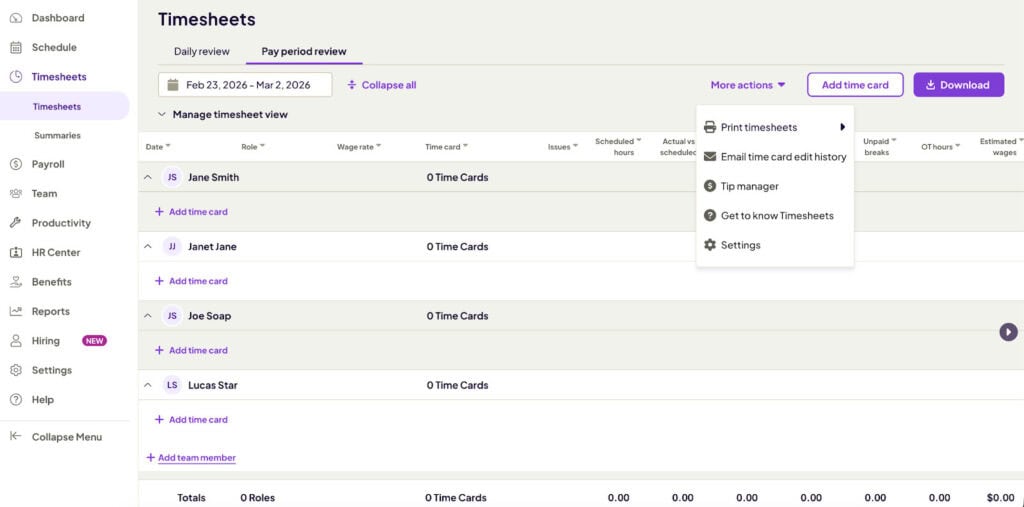1024x507 pixels.
Task: Open Settings from More actions menu
Action: point(775,245)
